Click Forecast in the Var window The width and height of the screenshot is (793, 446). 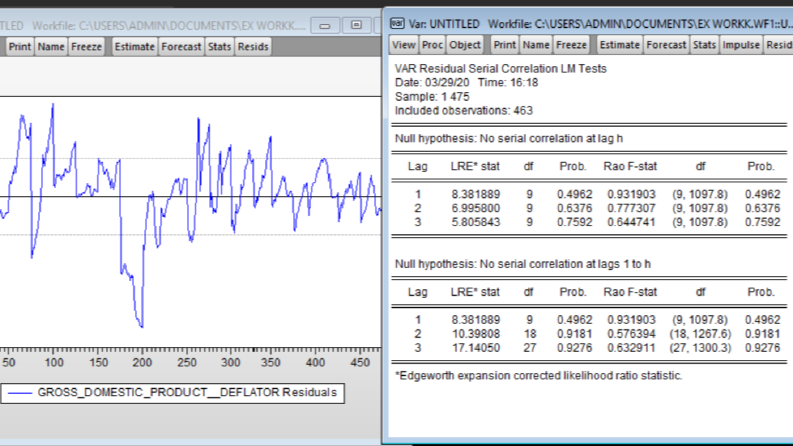[666, 45]
